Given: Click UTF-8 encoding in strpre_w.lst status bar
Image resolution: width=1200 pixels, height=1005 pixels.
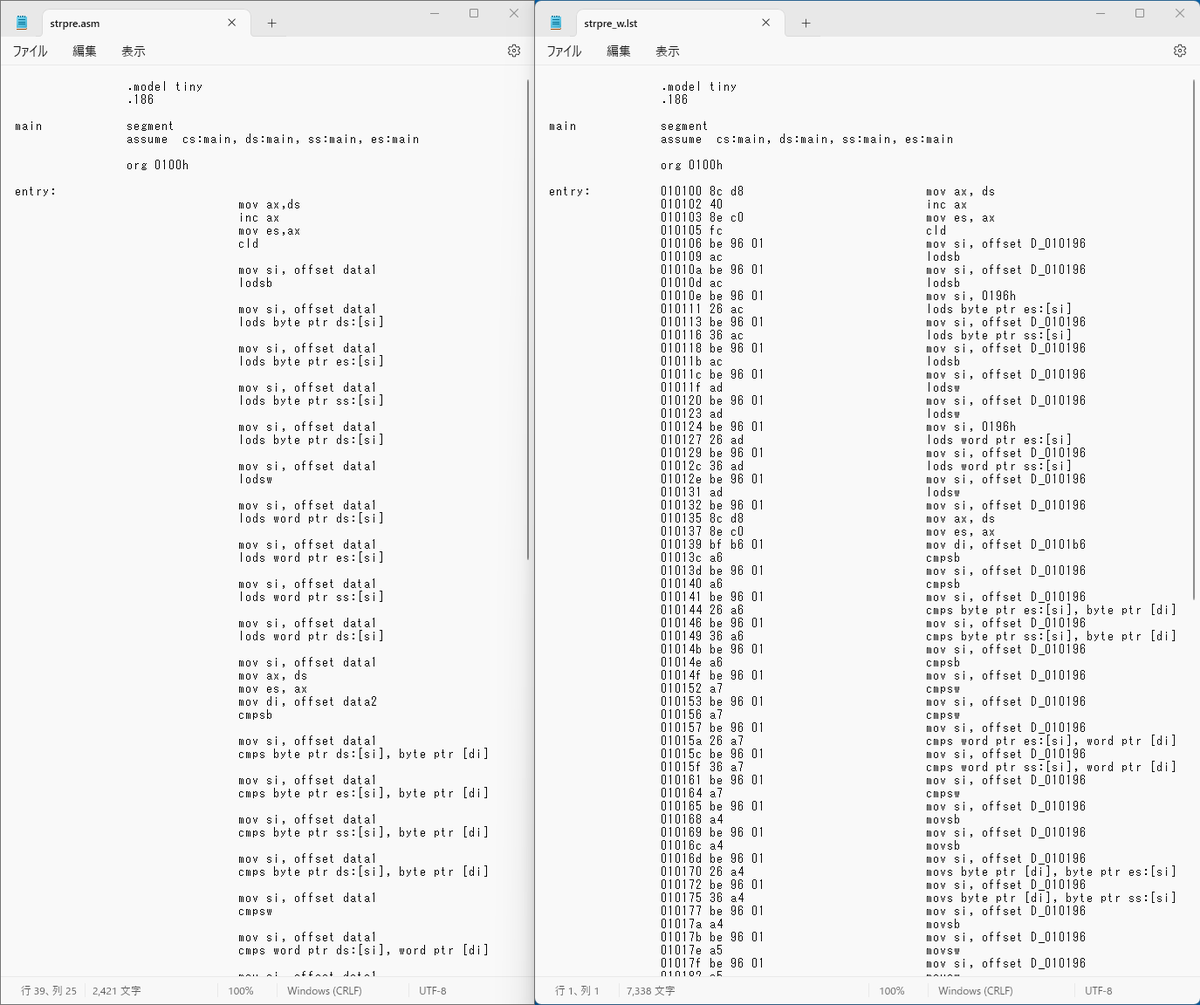Looking at the screenshot, I should [1098, 990].
